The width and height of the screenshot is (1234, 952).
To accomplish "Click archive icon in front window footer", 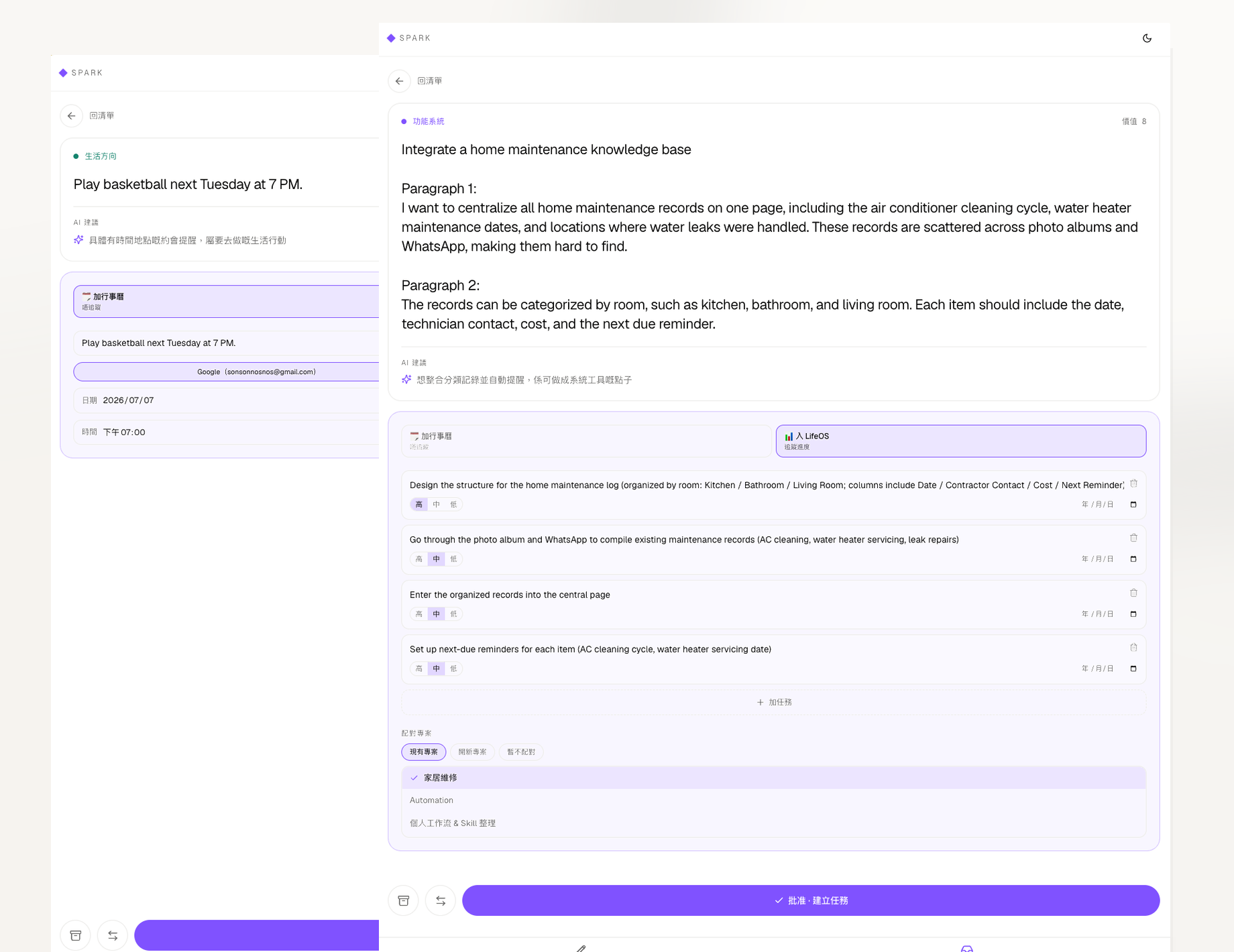I will click(404, 900).
